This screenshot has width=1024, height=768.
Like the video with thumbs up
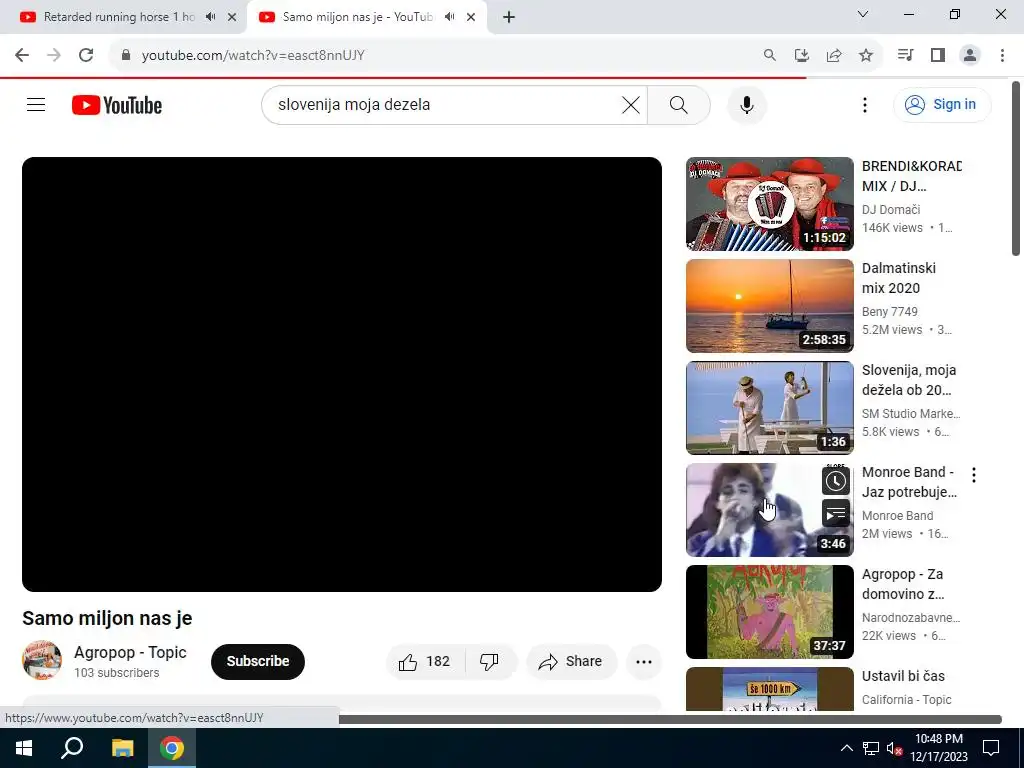tap(426, 662)
